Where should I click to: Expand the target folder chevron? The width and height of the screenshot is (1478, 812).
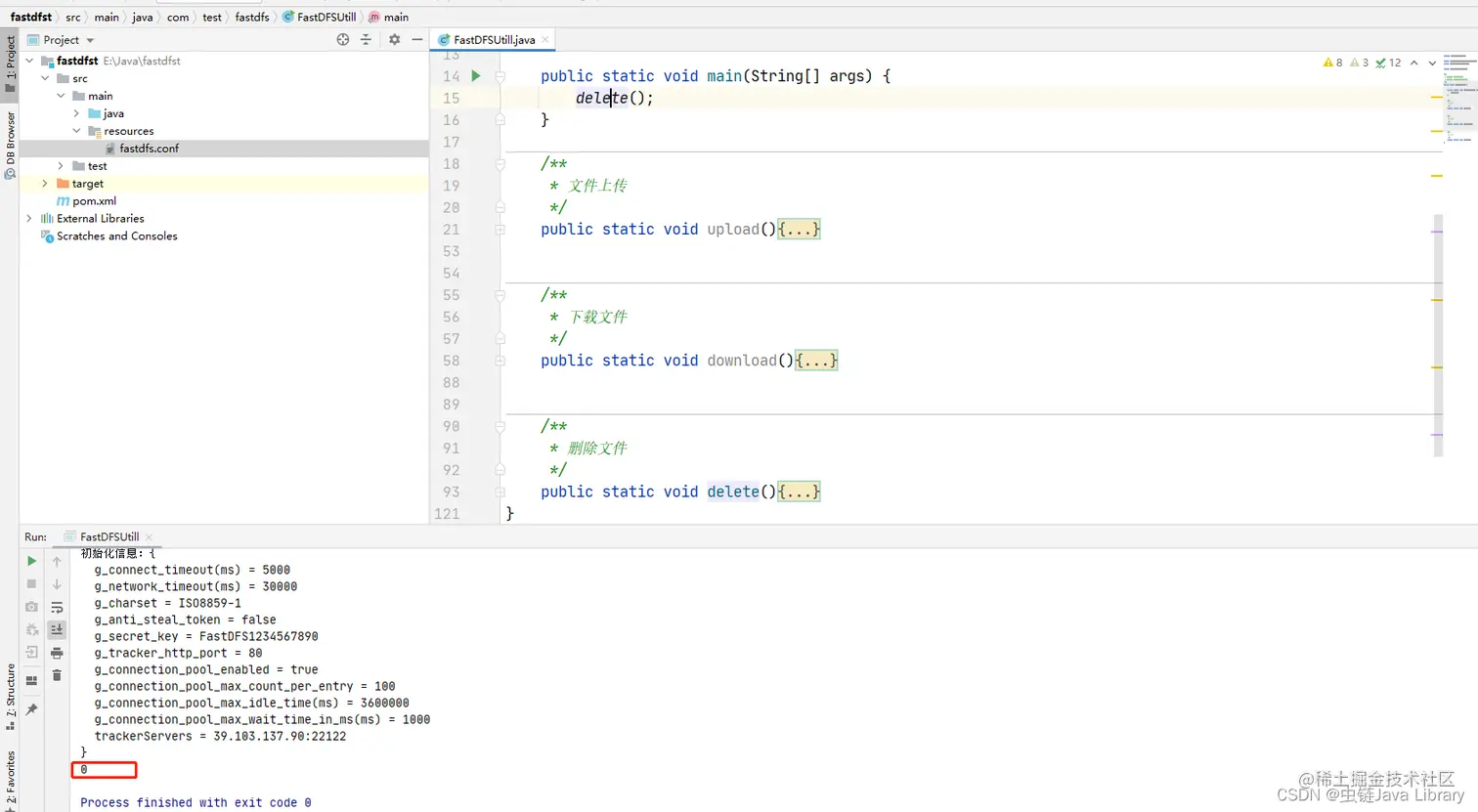pyautogui.click(x=45, y=184)
